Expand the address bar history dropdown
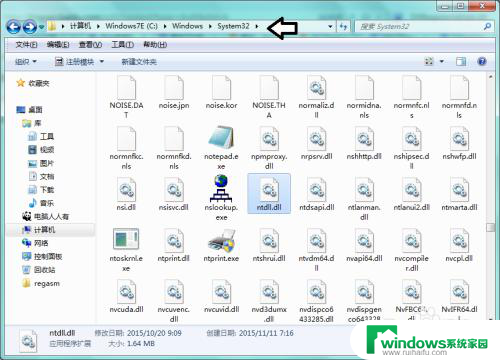The image size is (500, 360). [x=330, y=26]
